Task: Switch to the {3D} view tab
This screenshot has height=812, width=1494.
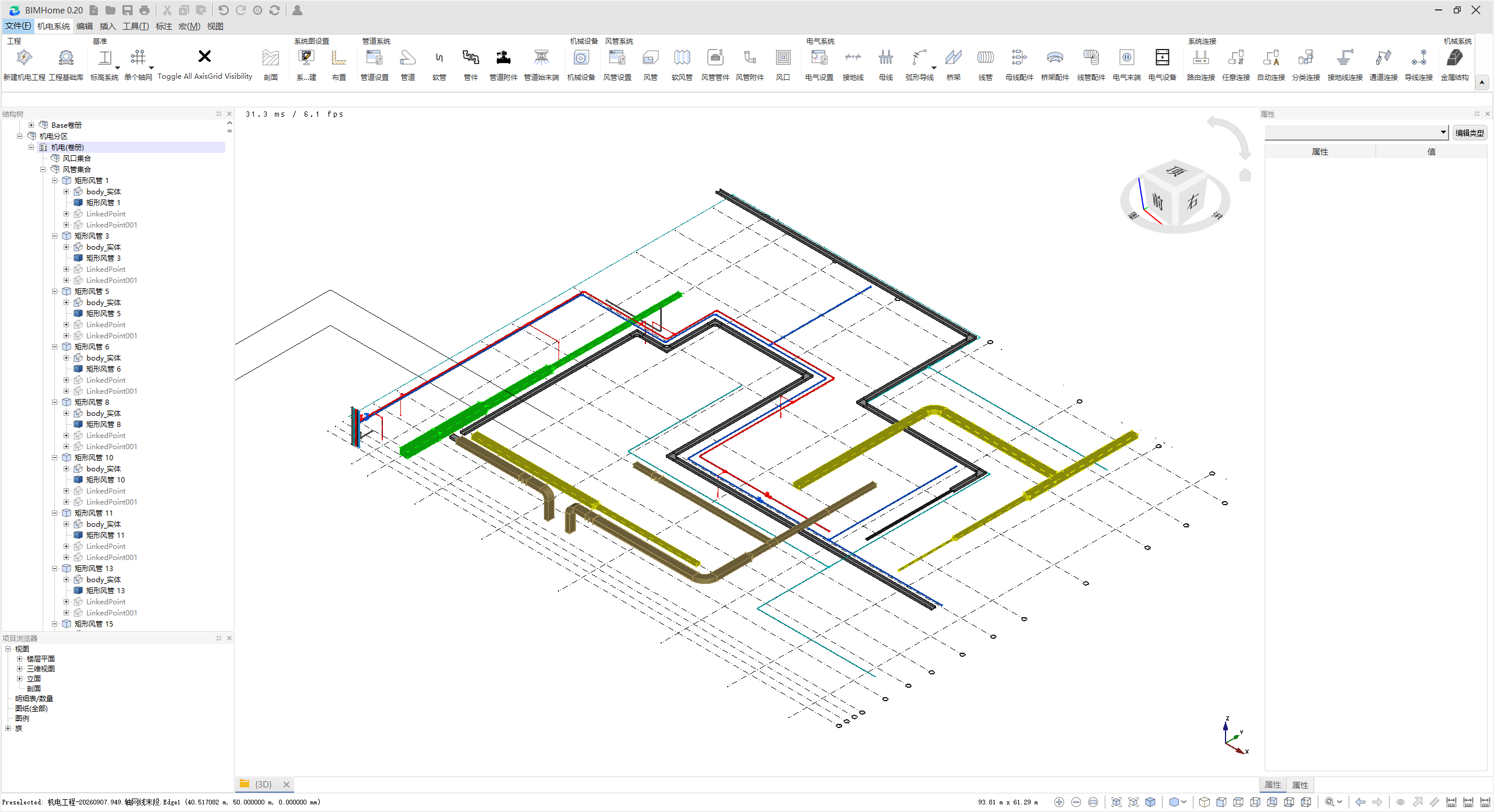Action: point(263,785)
